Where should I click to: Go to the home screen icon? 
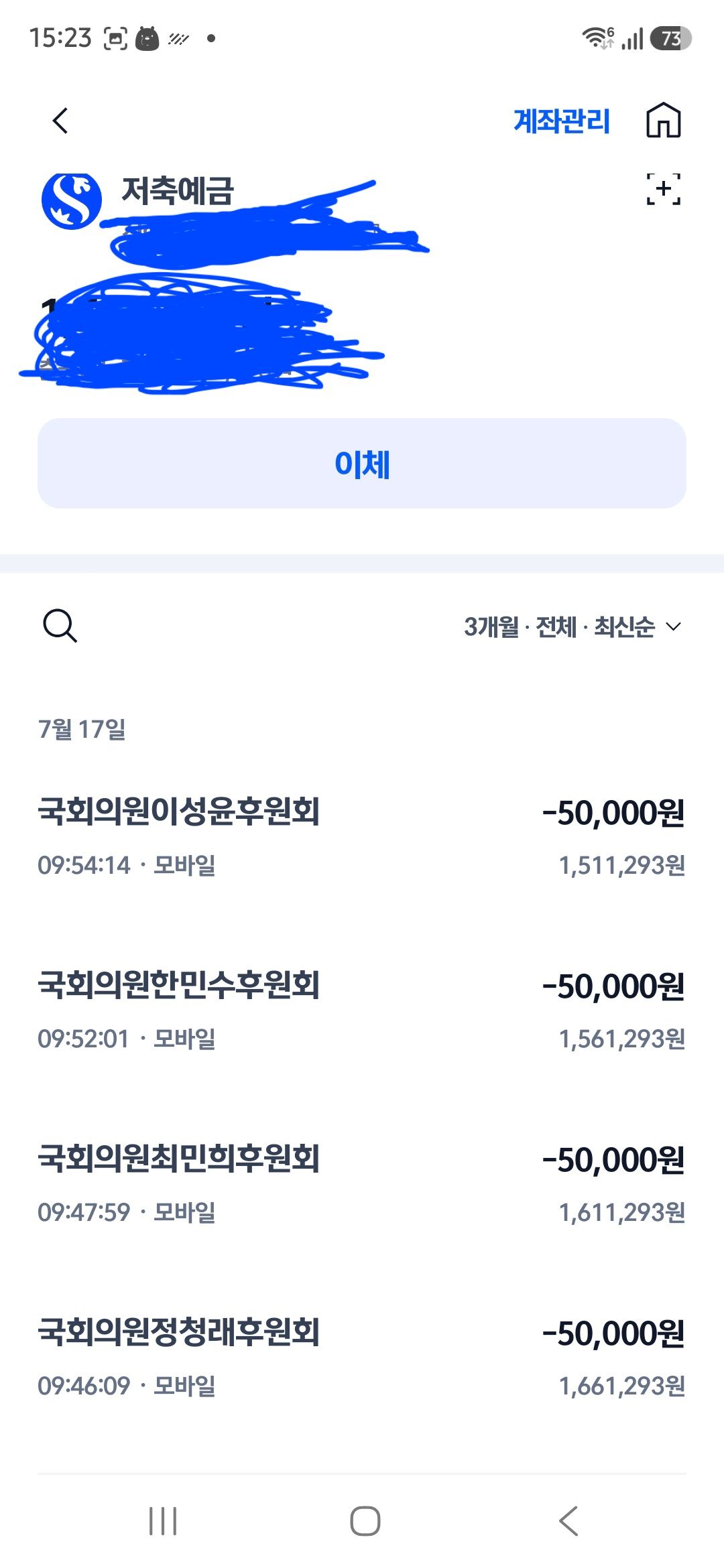pos(663,121)
